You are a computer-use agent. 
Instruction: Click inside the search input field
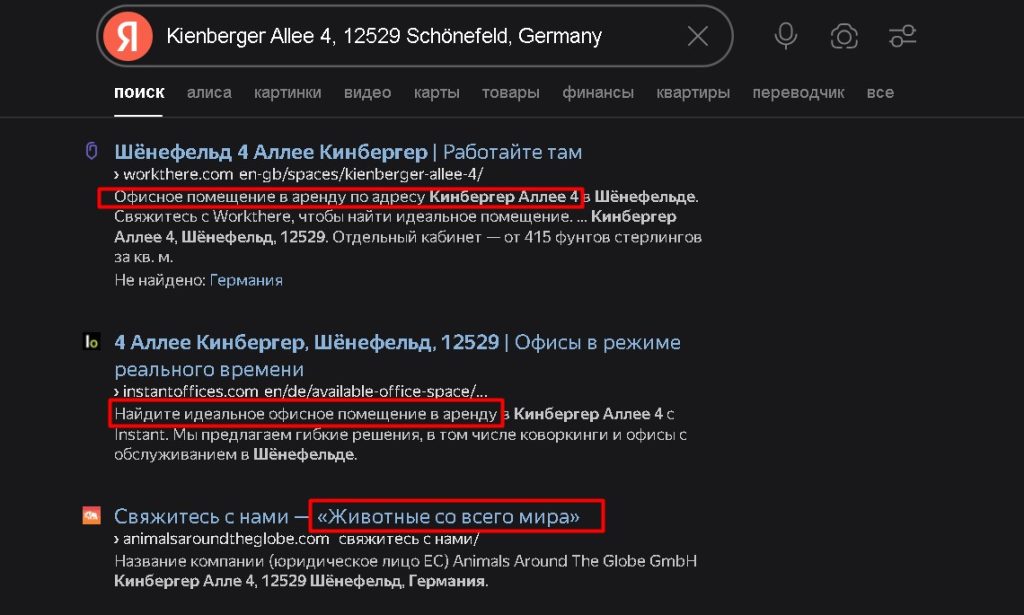(400, 35)
